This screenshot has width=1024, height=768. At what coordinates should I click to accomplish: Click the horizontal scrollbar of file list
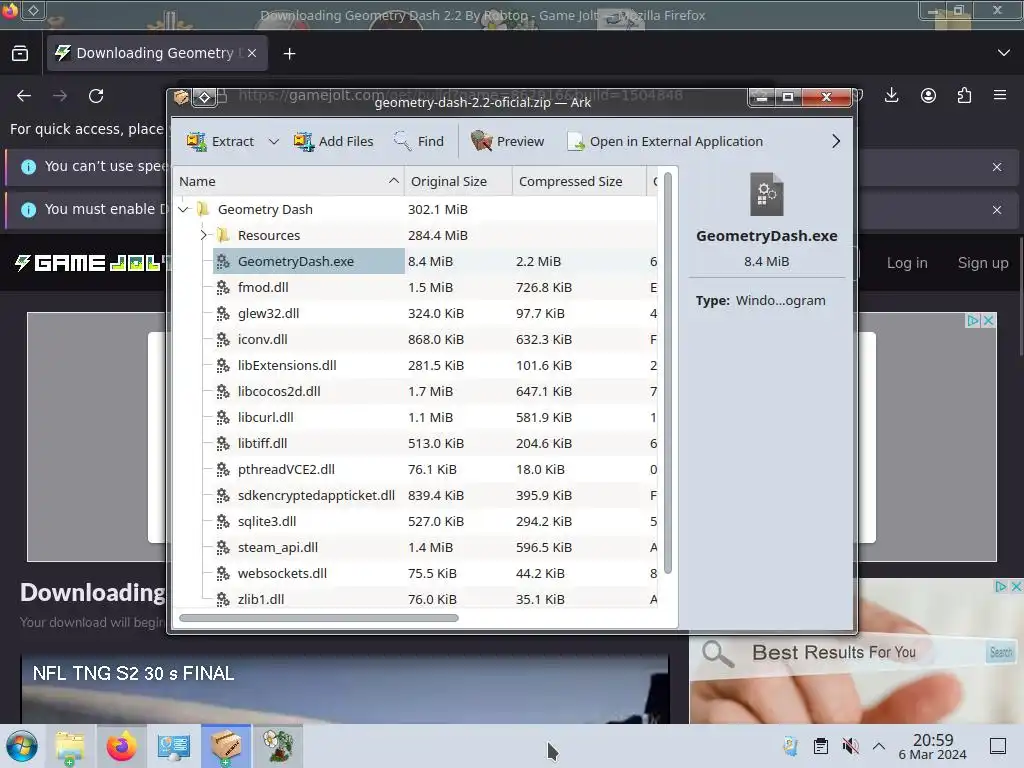[x=319, y=618]
